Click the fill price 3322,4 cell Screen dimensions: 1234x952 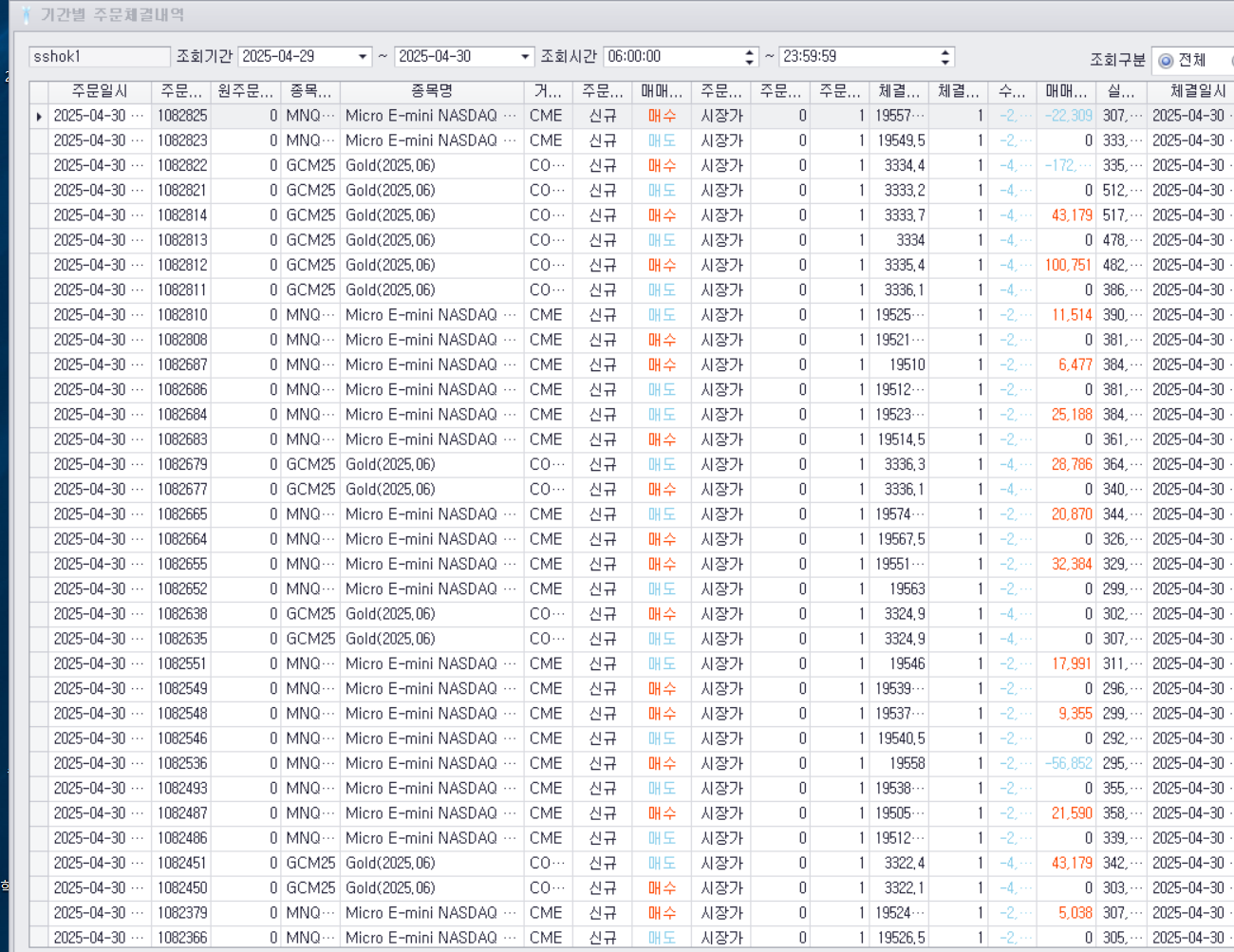pyautogui.click(x=900, y=863)
